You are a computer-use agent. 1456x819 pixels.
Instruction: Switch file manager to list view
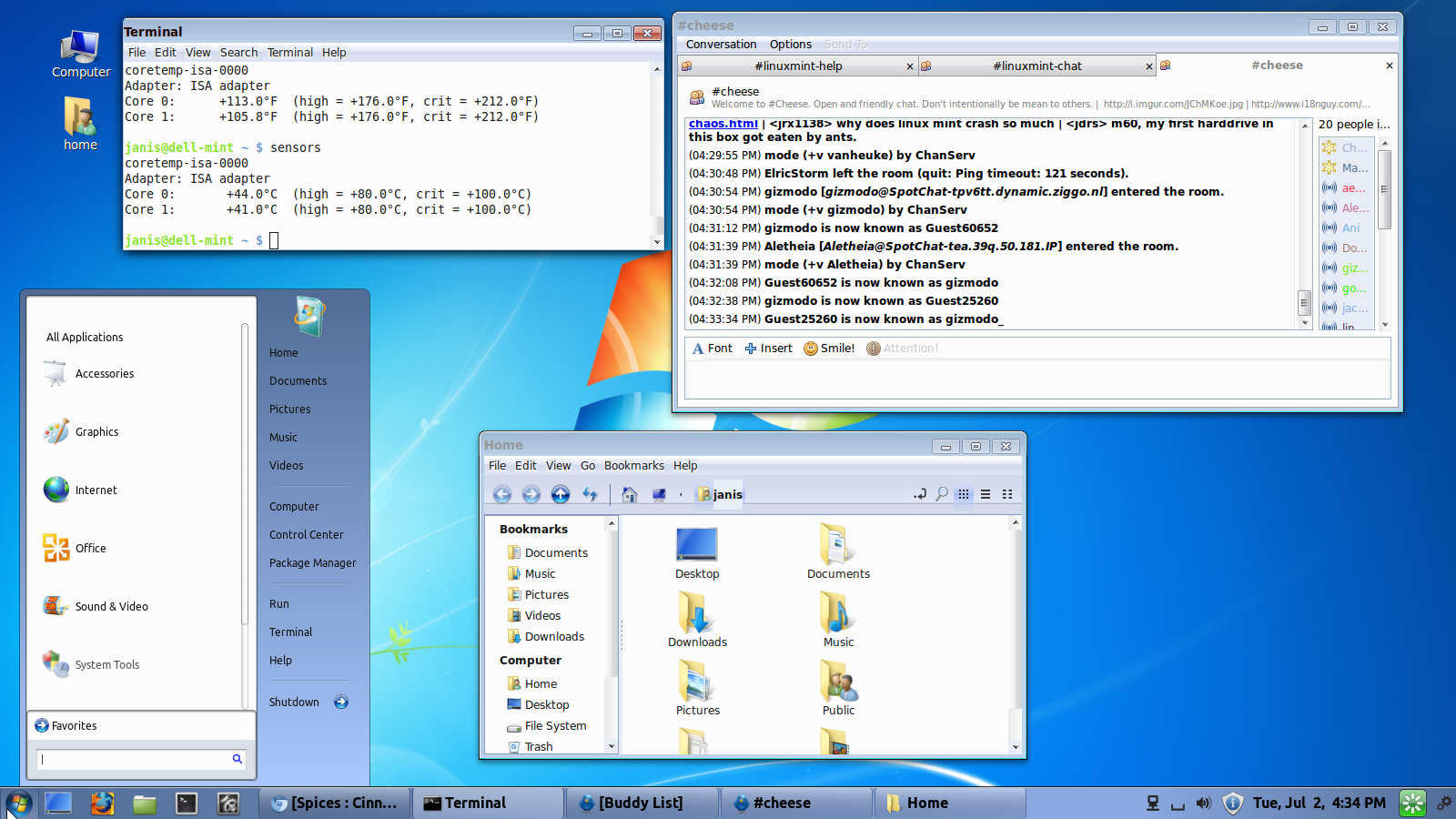click(x=986, y=494)
